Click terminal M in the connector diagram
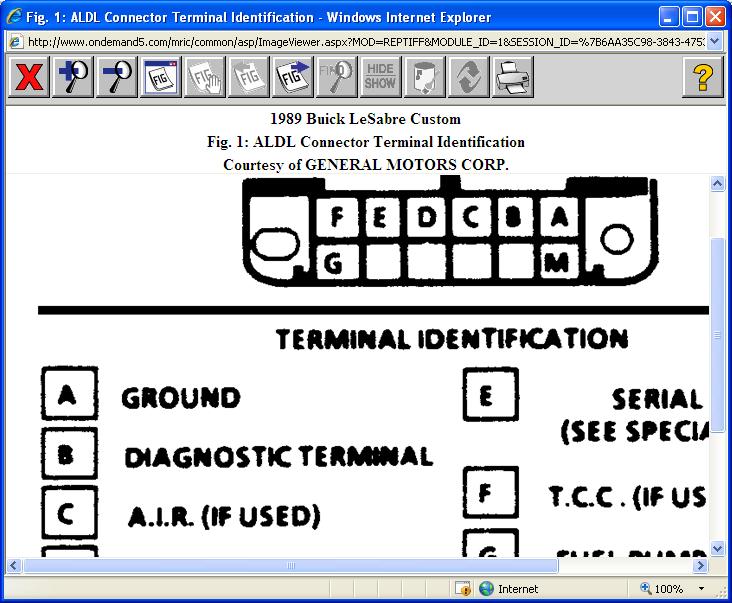 point(557,262)
